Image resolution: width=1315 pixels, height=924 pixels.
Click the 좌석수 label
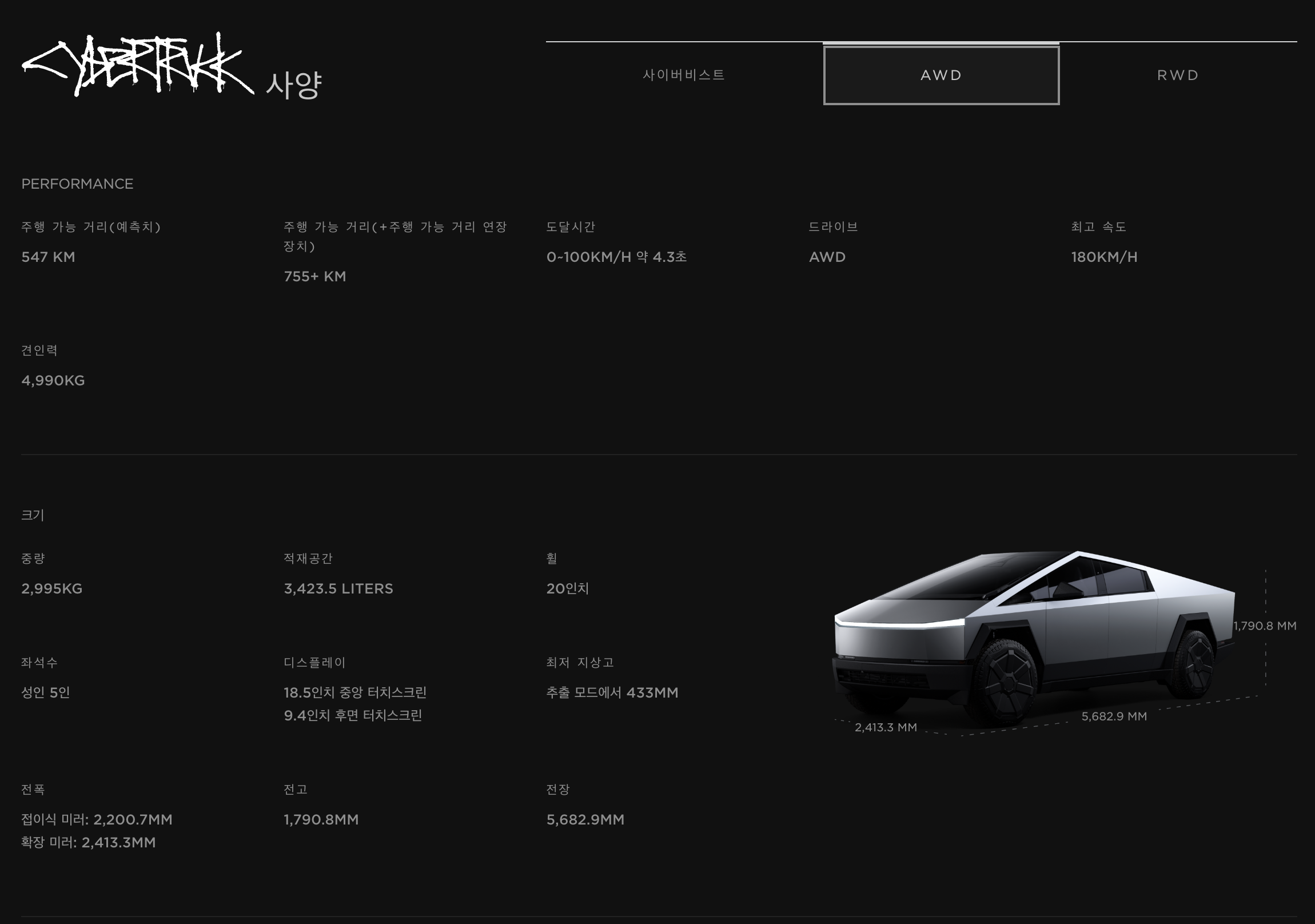coord(39,662)
